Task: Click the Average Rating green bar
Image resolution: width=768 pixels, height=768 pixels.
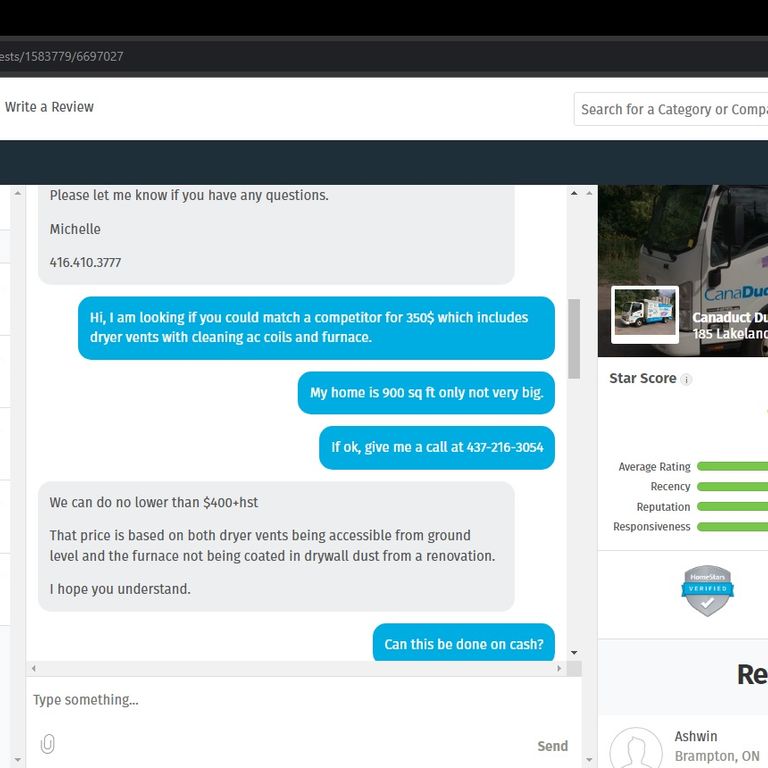Action: [732, 467]
